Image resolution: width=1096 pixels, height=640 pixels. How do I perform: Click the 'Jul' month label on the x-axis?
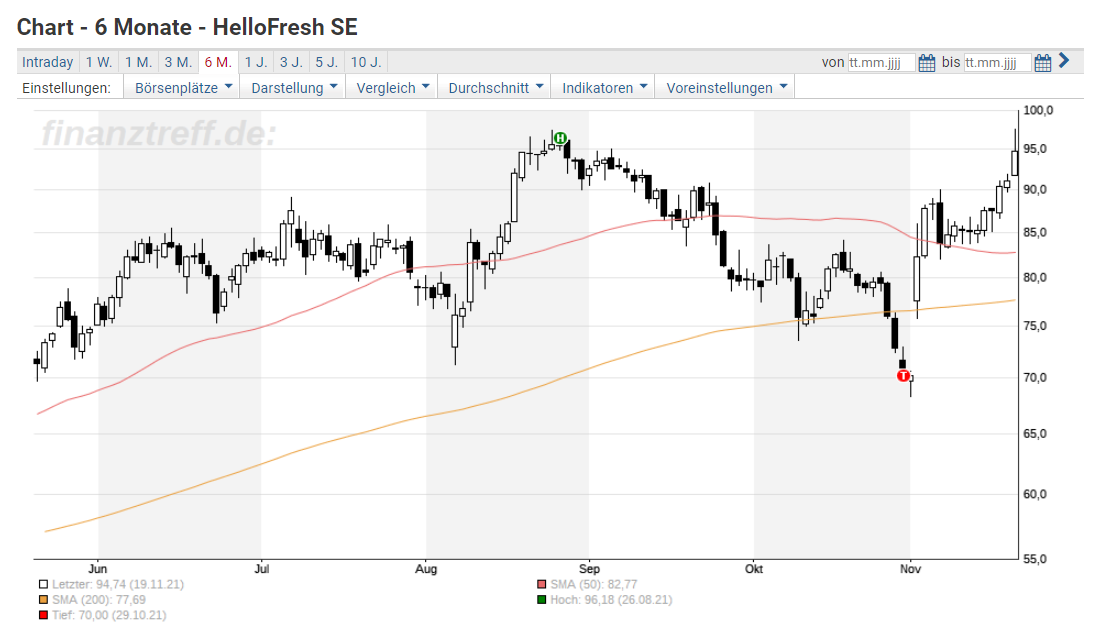261,569
